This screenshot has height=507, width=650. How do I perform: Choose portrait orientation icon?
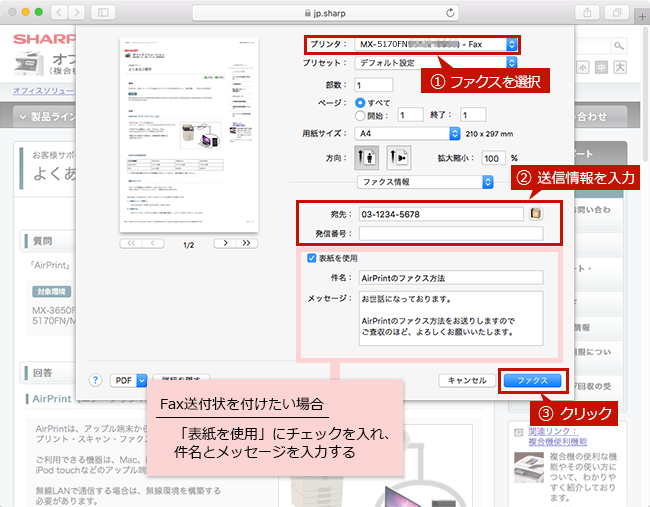click(x=366, y=158)
